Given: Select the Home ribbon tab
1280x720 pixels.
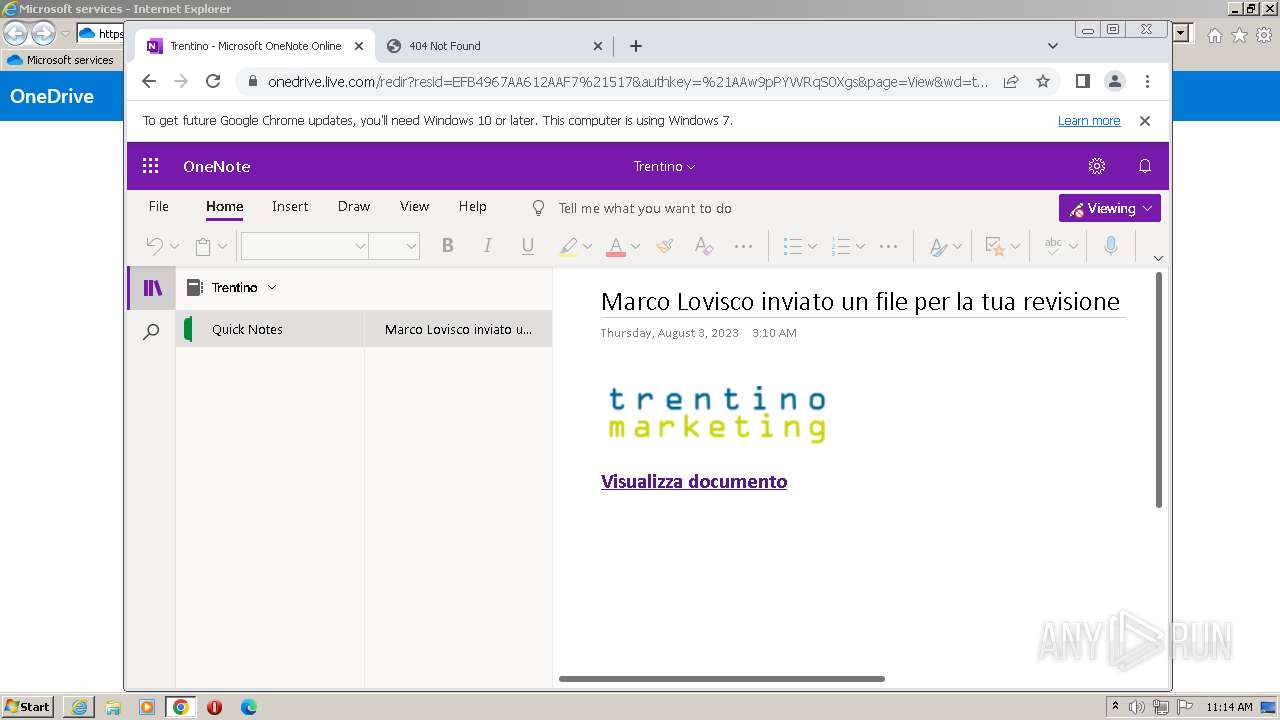Looking at the screenshot, I should point(224,206).
